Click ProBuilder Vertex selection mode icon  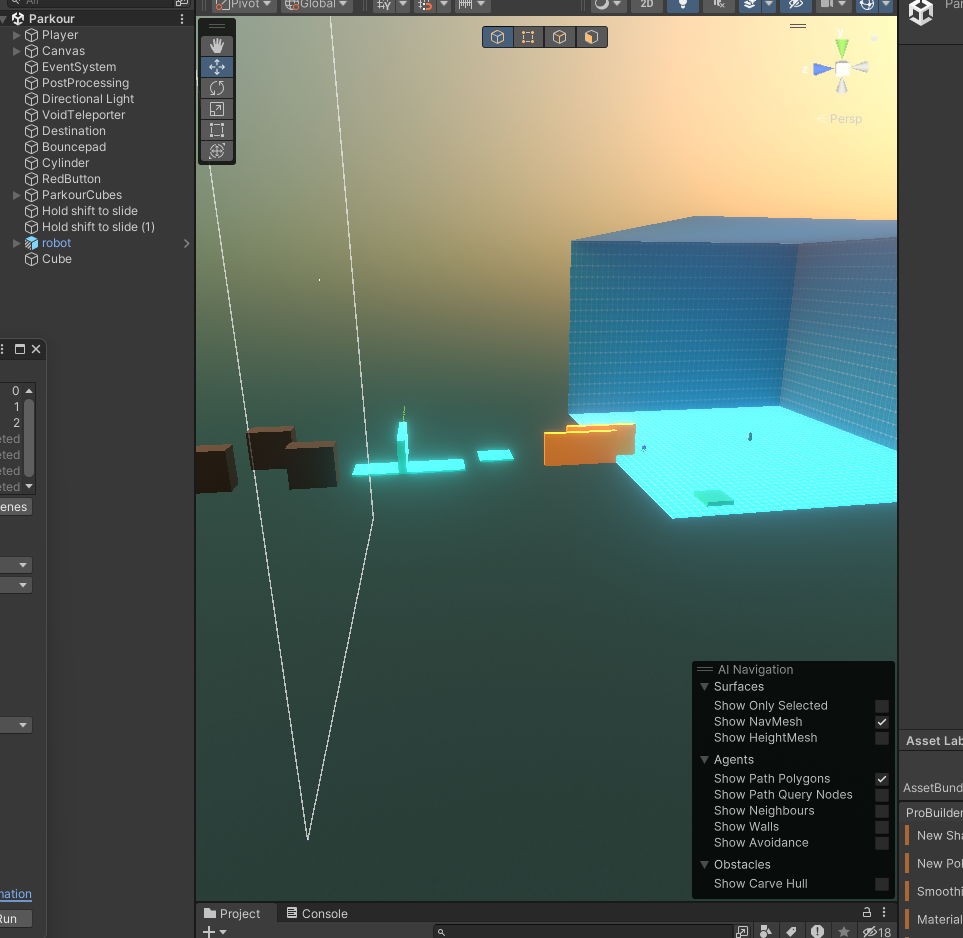[528, 37]
